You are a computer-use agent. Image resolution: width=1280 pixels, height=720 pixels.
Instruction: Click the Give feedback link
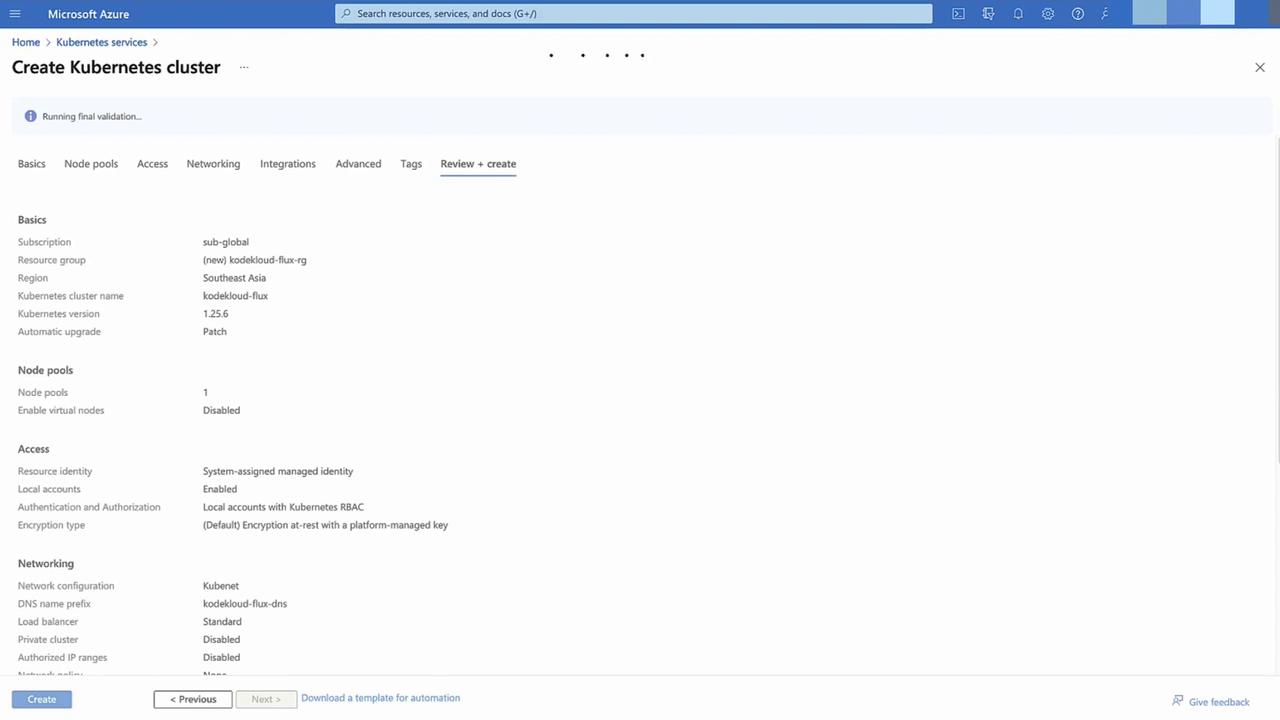click(1211, 702)
